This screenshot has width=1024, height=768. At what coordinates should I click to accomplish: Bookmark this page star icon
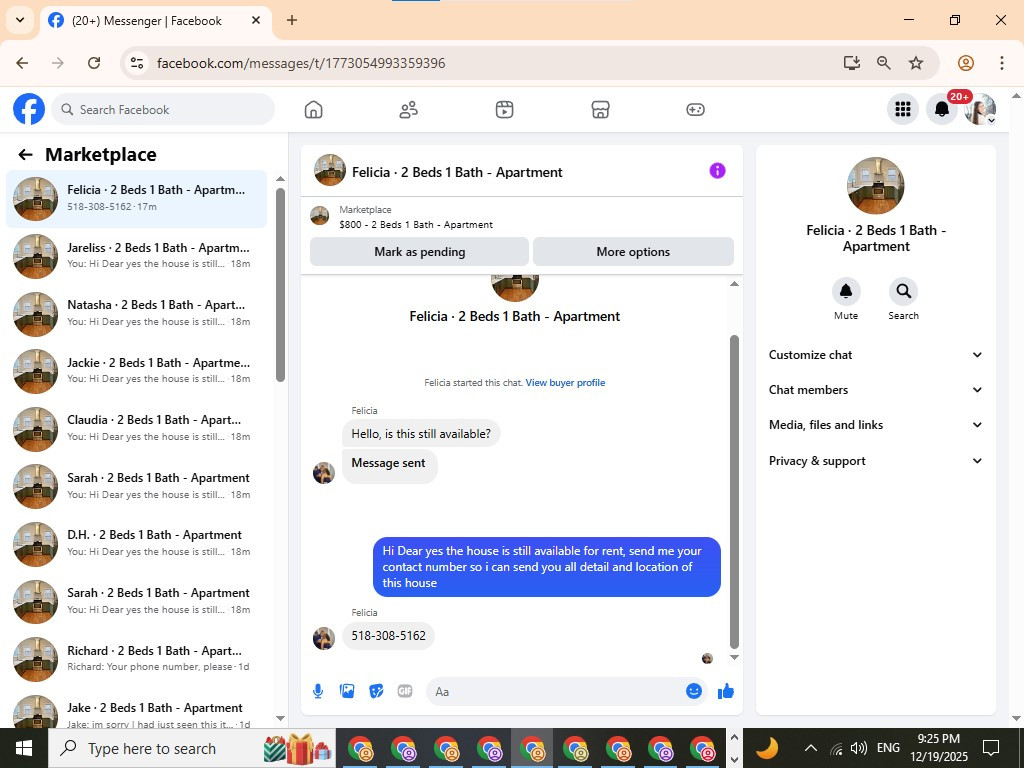pos(916,63)
